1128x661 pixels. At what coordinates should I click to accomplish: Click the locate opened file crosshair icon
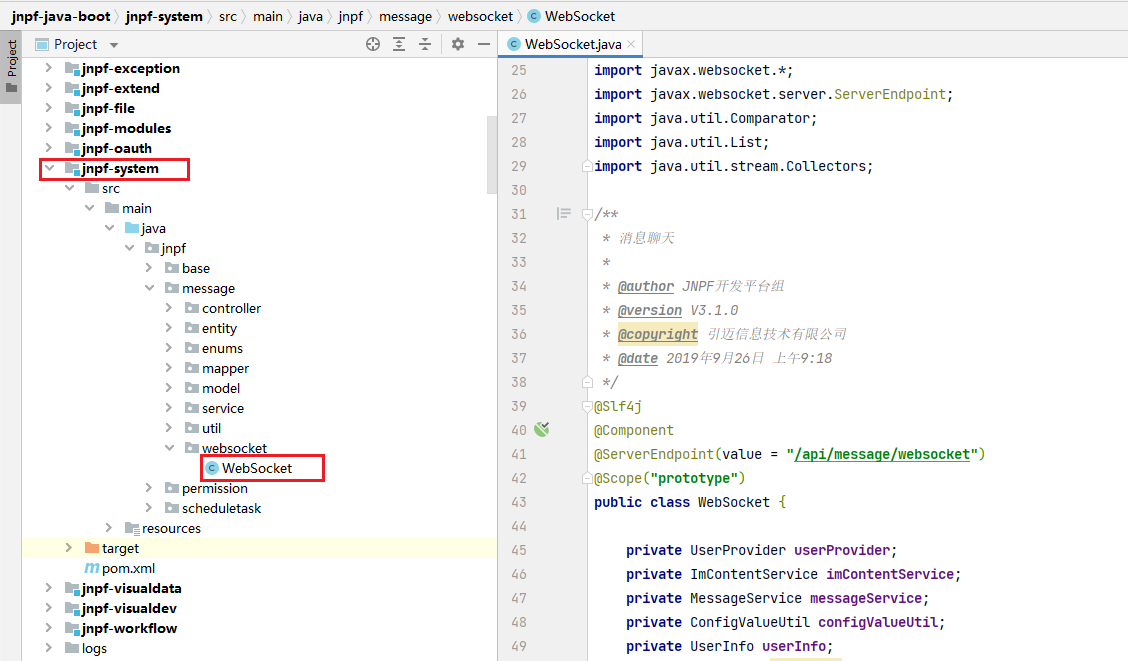pyautogui.click(x=373, y=44)
